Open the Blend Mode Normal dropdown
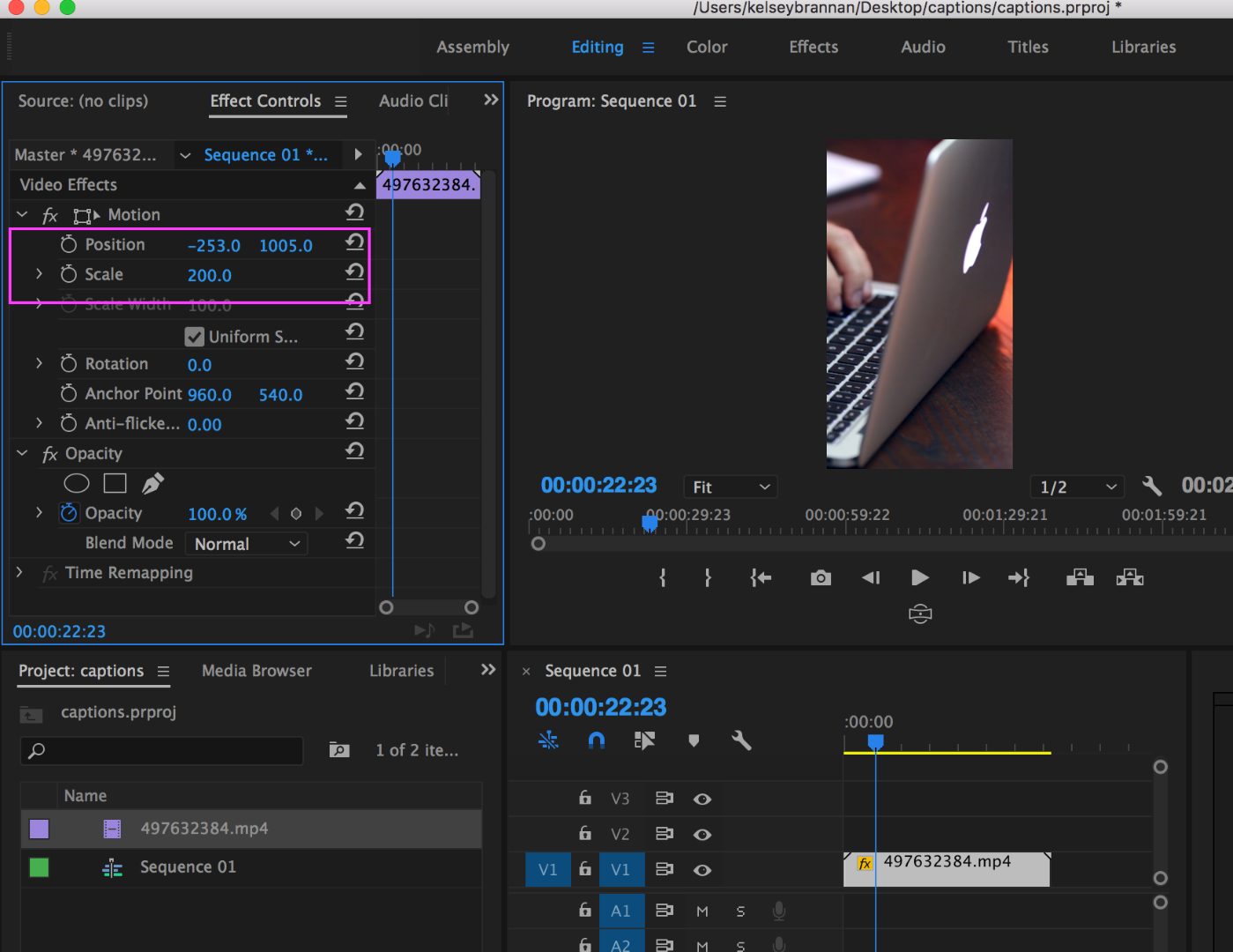The width and height of the screenshot is (1233, 952). 246,544
